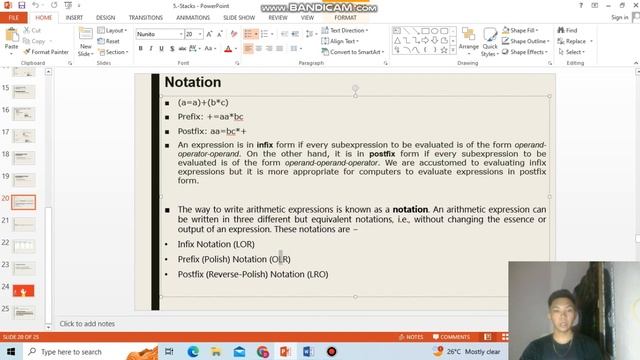This screenshot has height=360, width=640.
Task: Click the New Slide icon
Action: click(x=86, y=34)
